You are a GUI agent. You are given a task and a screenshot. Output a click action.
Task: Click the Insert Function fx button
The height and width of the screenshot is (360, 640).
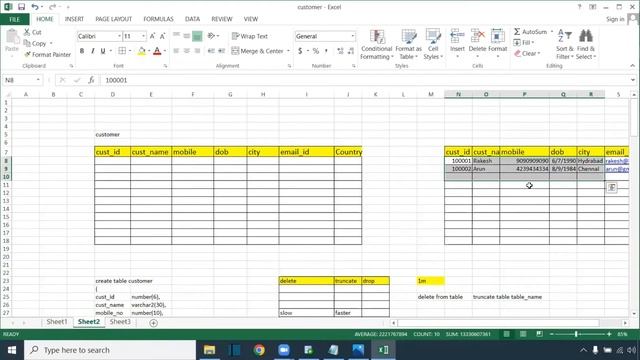click(91, 80)
